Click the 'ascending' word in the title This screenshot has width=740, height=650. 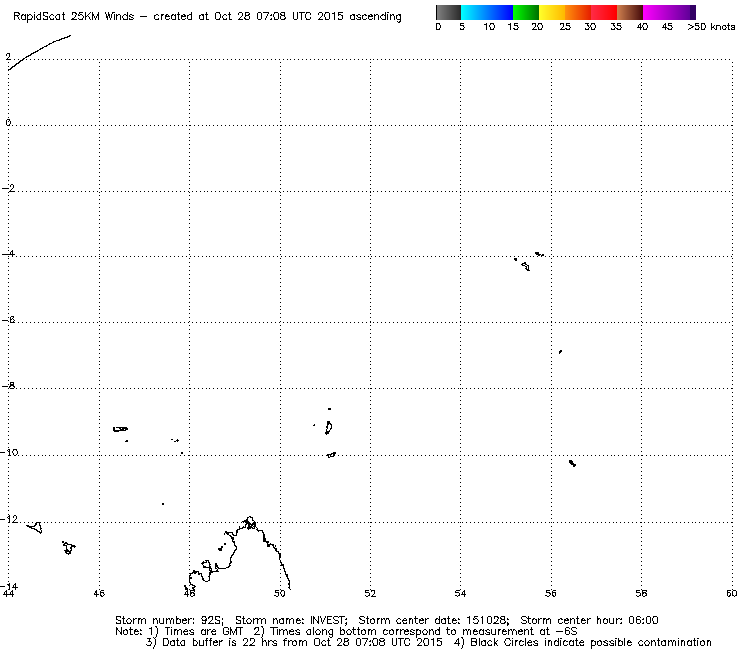click(x=375, y=17)
